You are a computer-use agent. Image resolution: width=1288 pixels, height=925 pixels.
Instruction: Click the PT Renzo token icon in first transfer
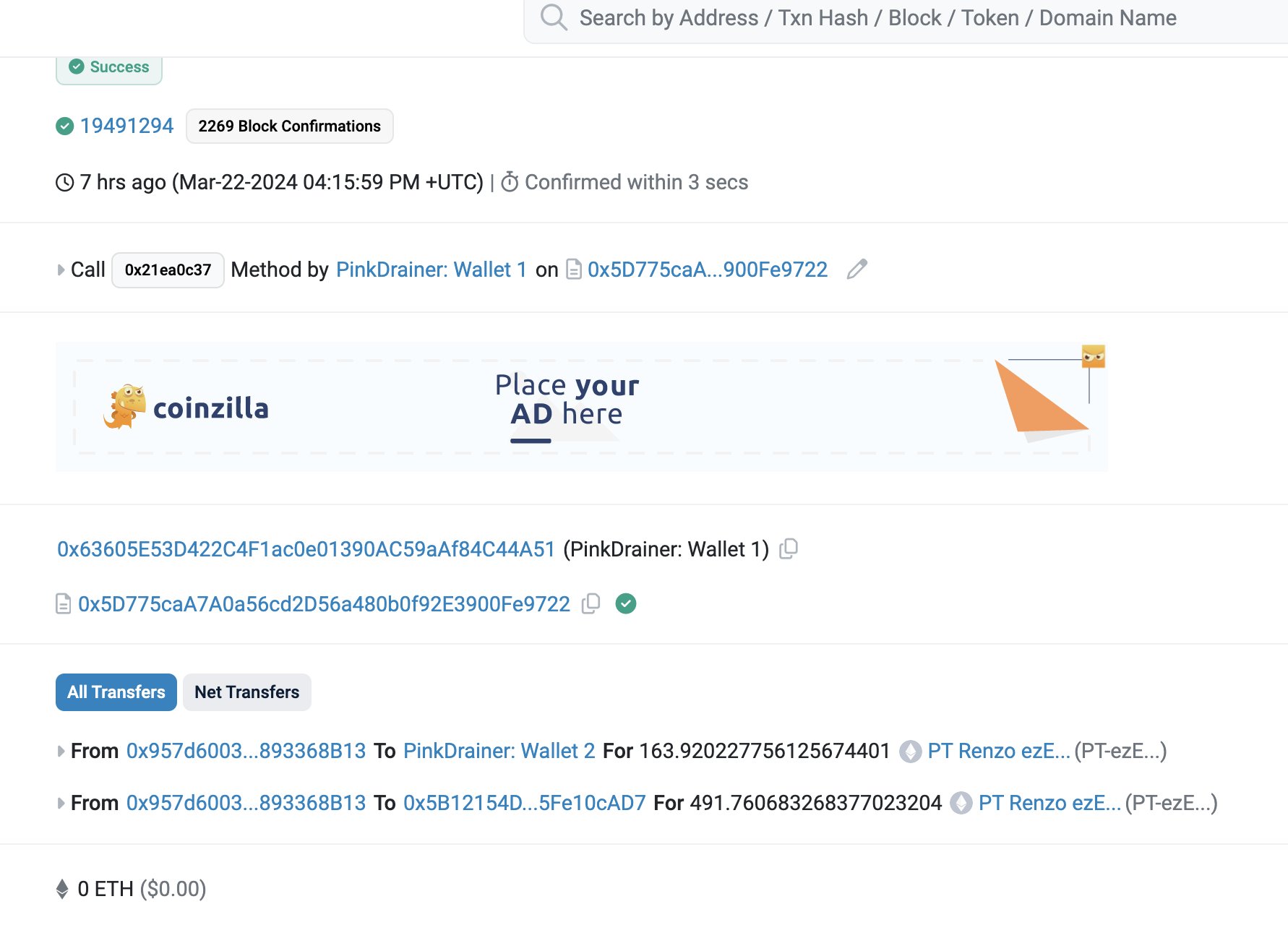click(x=910, y=752)
